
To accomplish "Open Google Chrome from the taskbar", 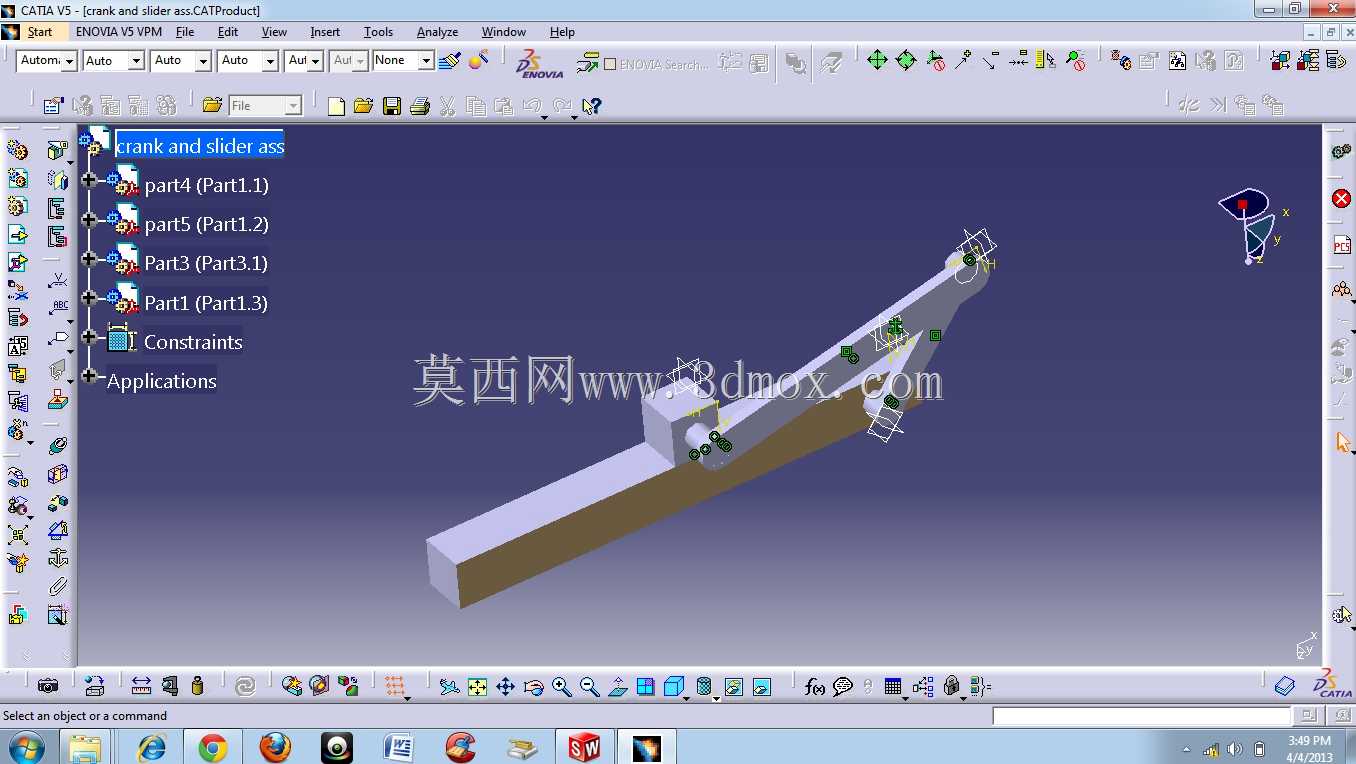I will 213,747.
